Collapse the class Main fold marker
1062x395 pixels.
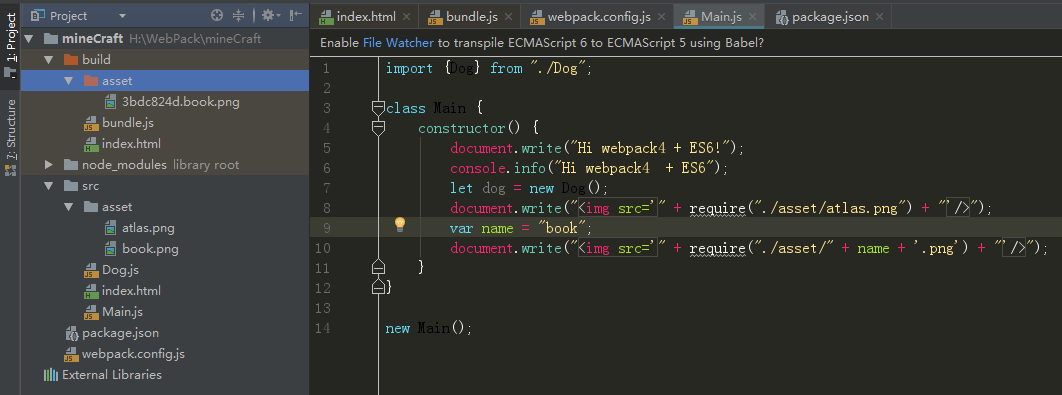pyautogui.click(x=379, y=107)
